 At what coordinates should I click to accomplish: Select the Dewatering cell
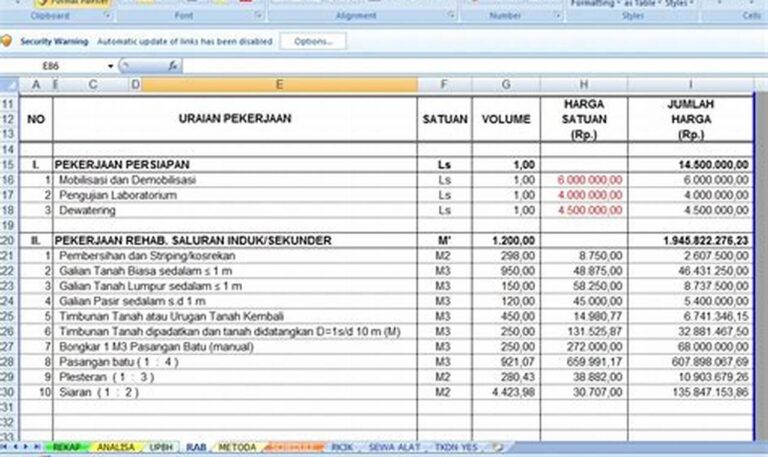pyautogui.click(x=235, y=210)
